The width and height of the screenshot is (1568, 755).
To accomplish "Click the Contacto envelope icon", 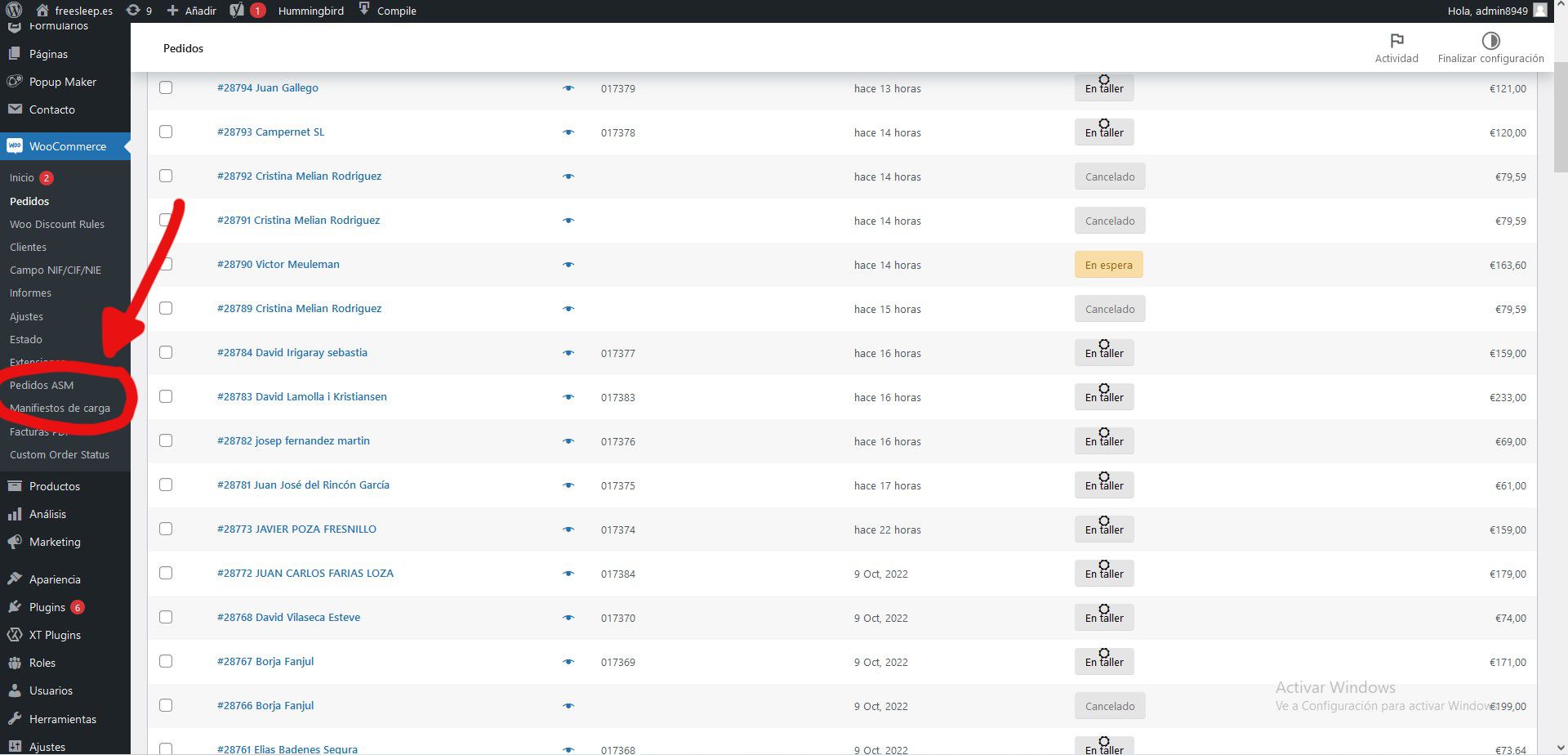I will (x=14, y=109).
